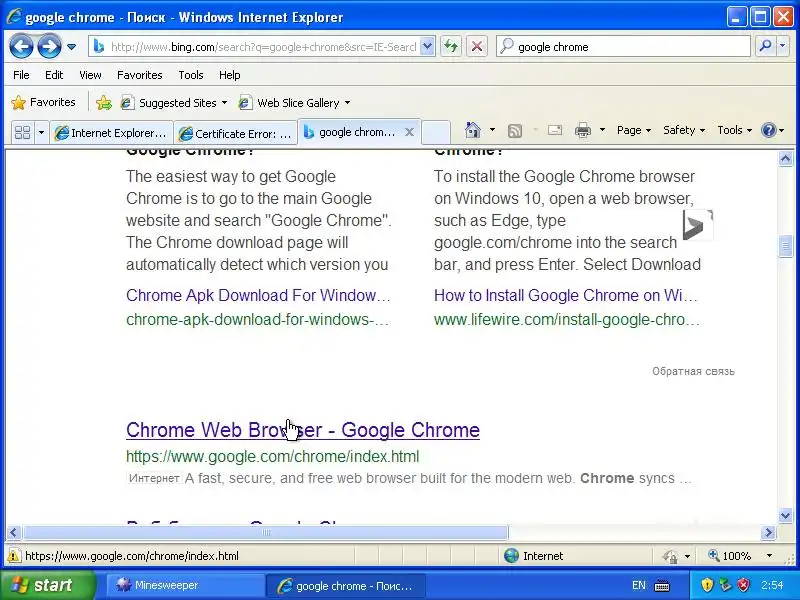800x600 pixels.
Task: Open the Safety command menu
Action: point(684,130)
